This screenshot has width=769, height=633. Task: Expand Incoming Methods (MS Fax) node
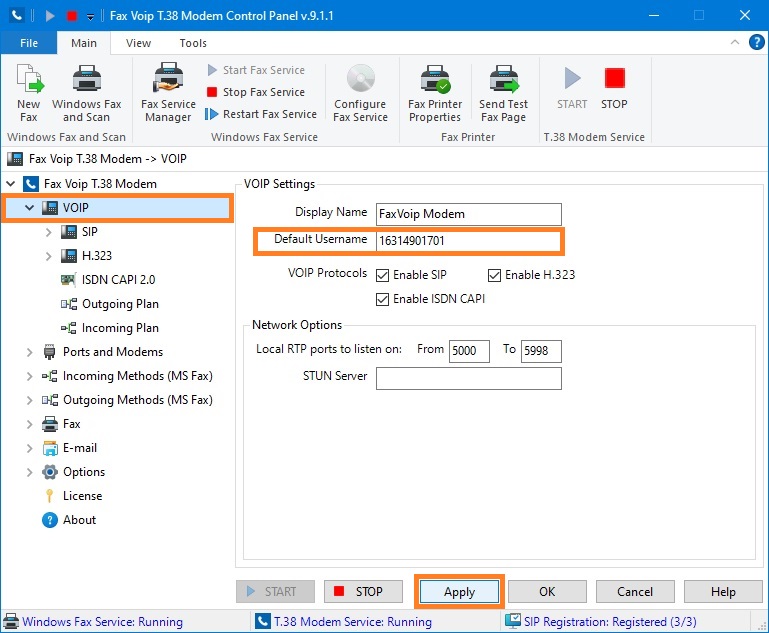coord(29,376)
